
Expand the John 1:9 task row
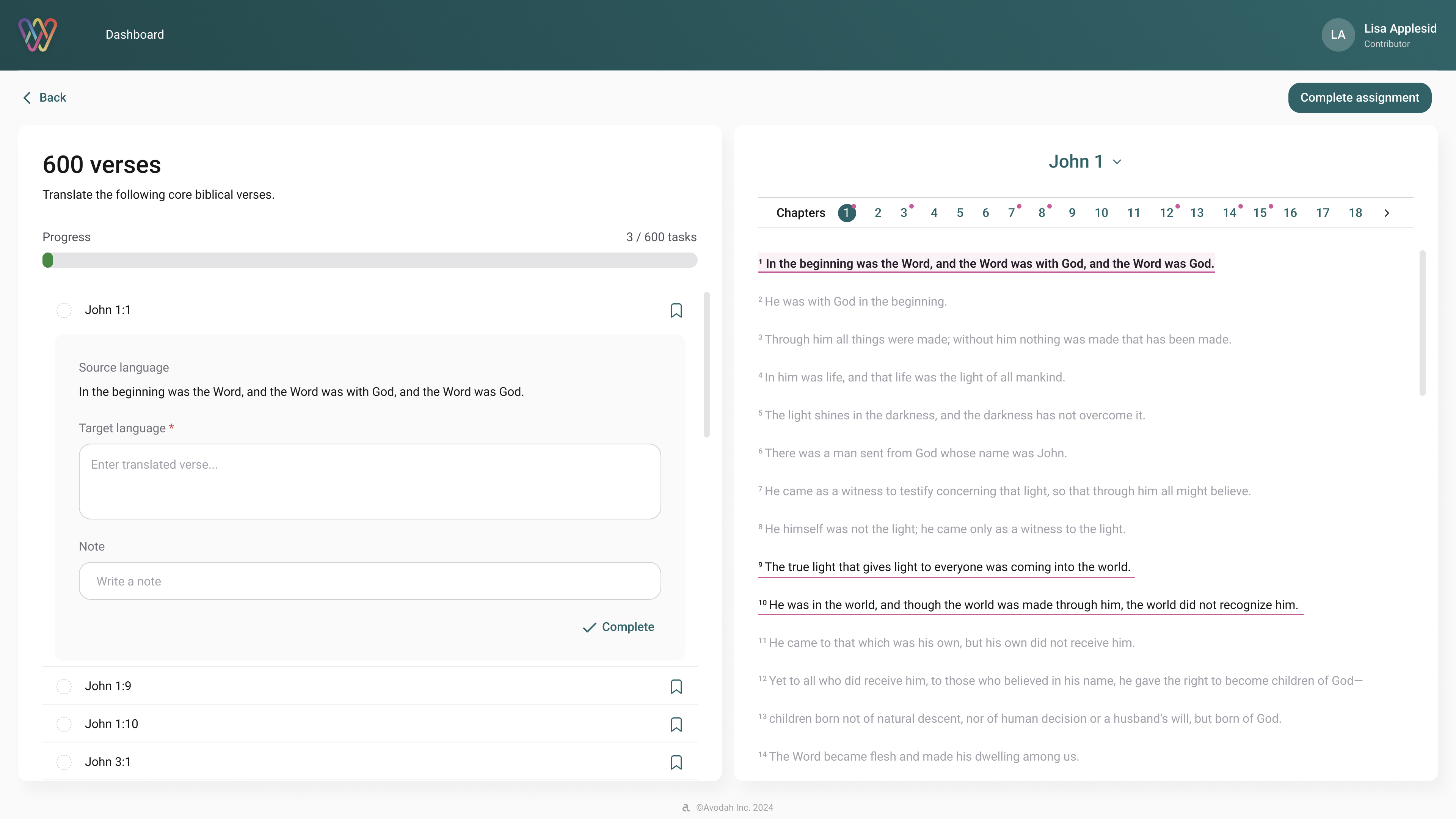point(370,686)
